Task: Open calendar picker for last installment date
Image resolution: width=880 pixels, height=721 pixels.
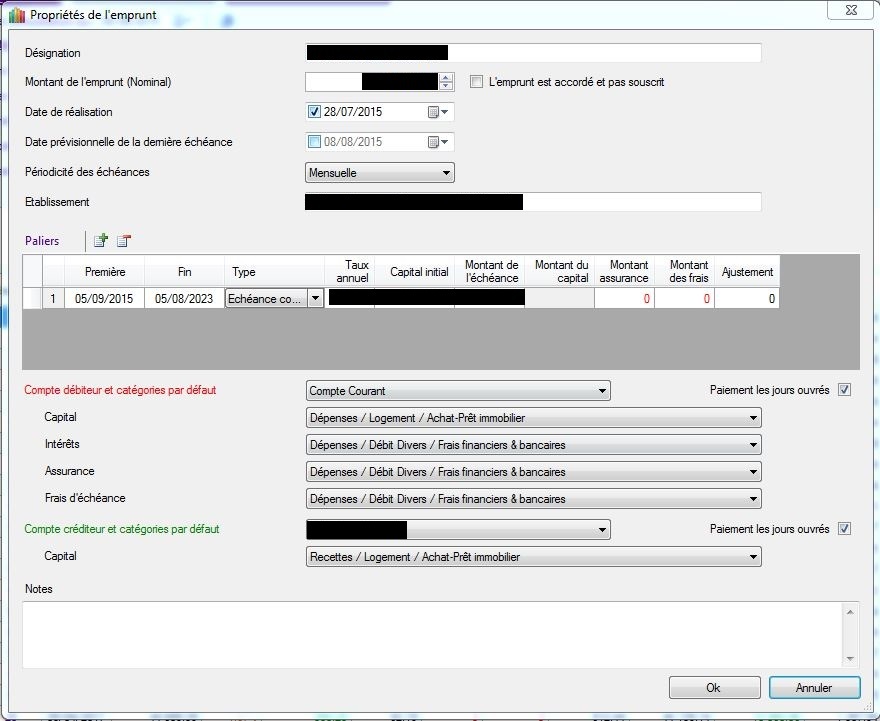Action: 438,142
